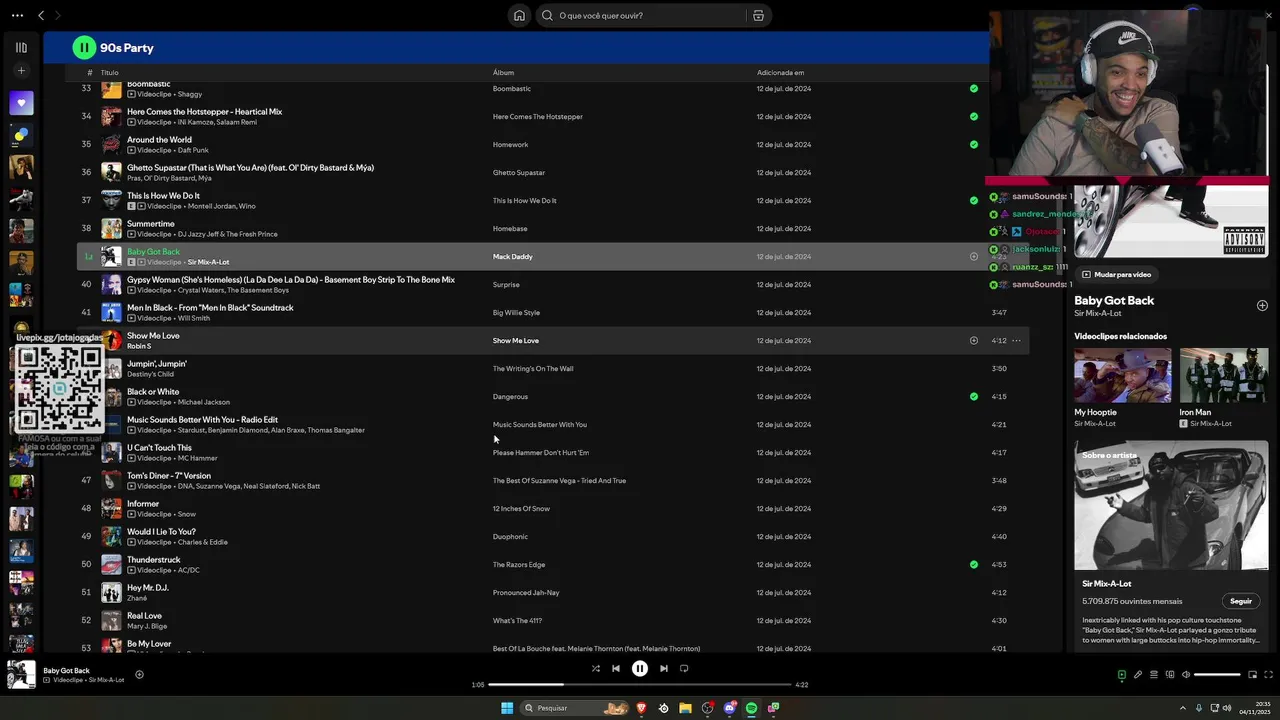The width and height of the screenshot is (1280, 720).
Task: Open Spotify from the taskbar
Action: pos(751,708)
